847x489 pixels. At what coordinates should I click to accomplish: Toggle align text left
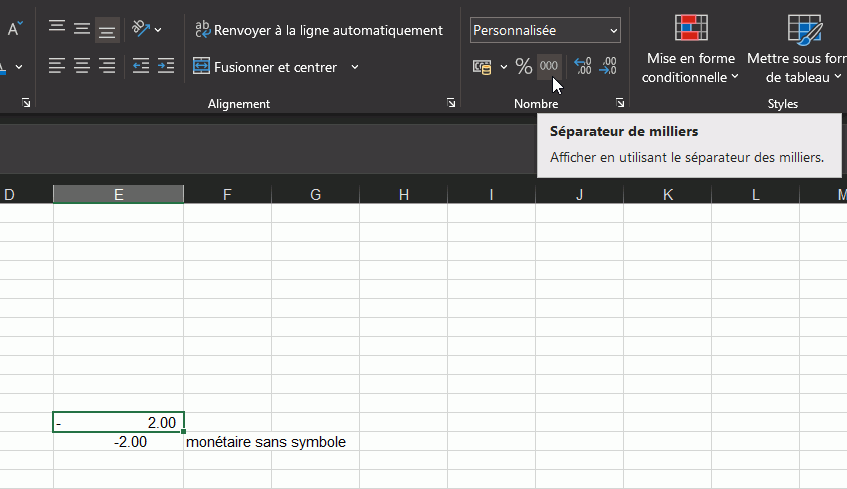click(57, 67)
